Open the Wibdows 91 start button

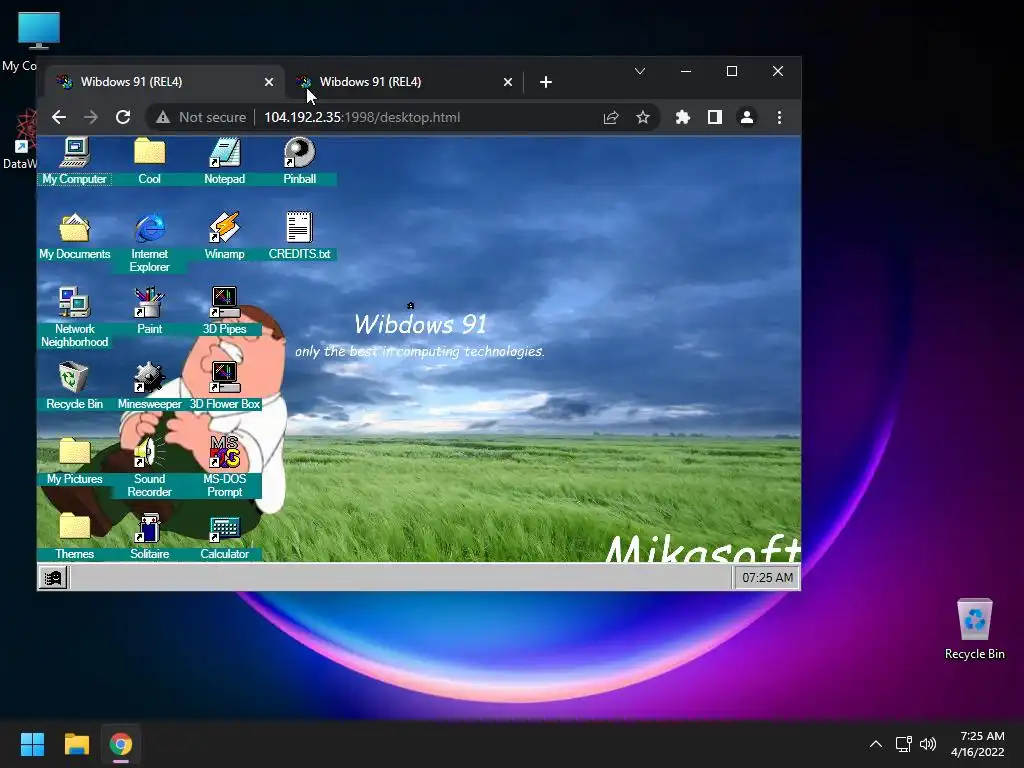(x=53, y=578)
